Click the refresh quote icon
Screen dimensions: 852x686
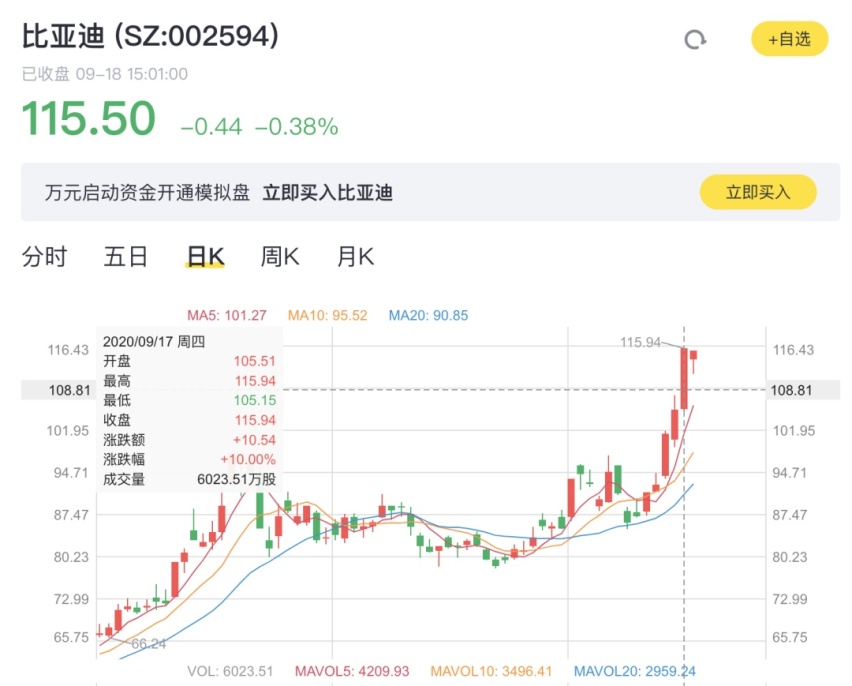695,40
